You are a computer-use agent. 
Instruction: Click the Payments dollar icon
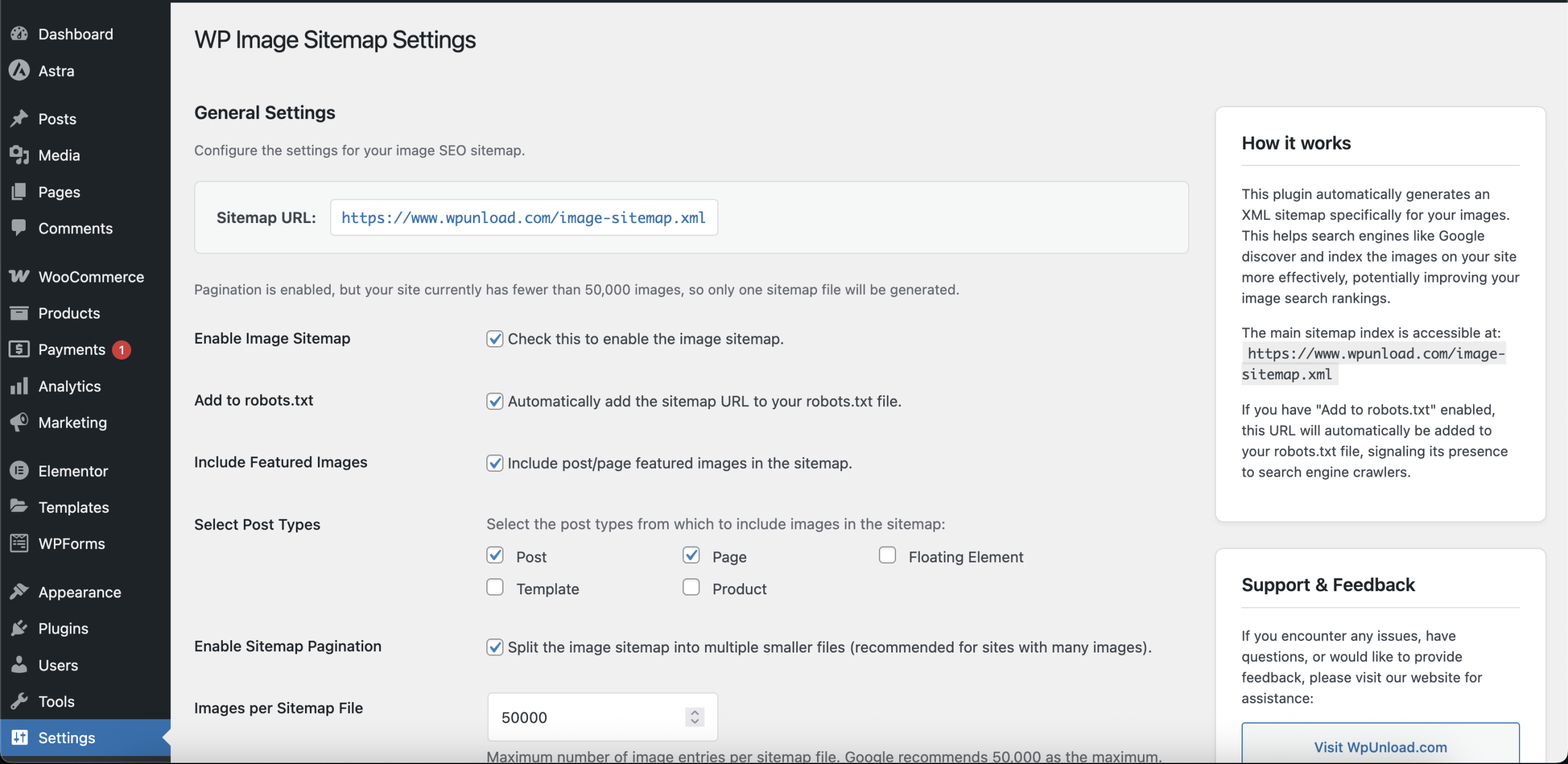(x=19, y=349)
